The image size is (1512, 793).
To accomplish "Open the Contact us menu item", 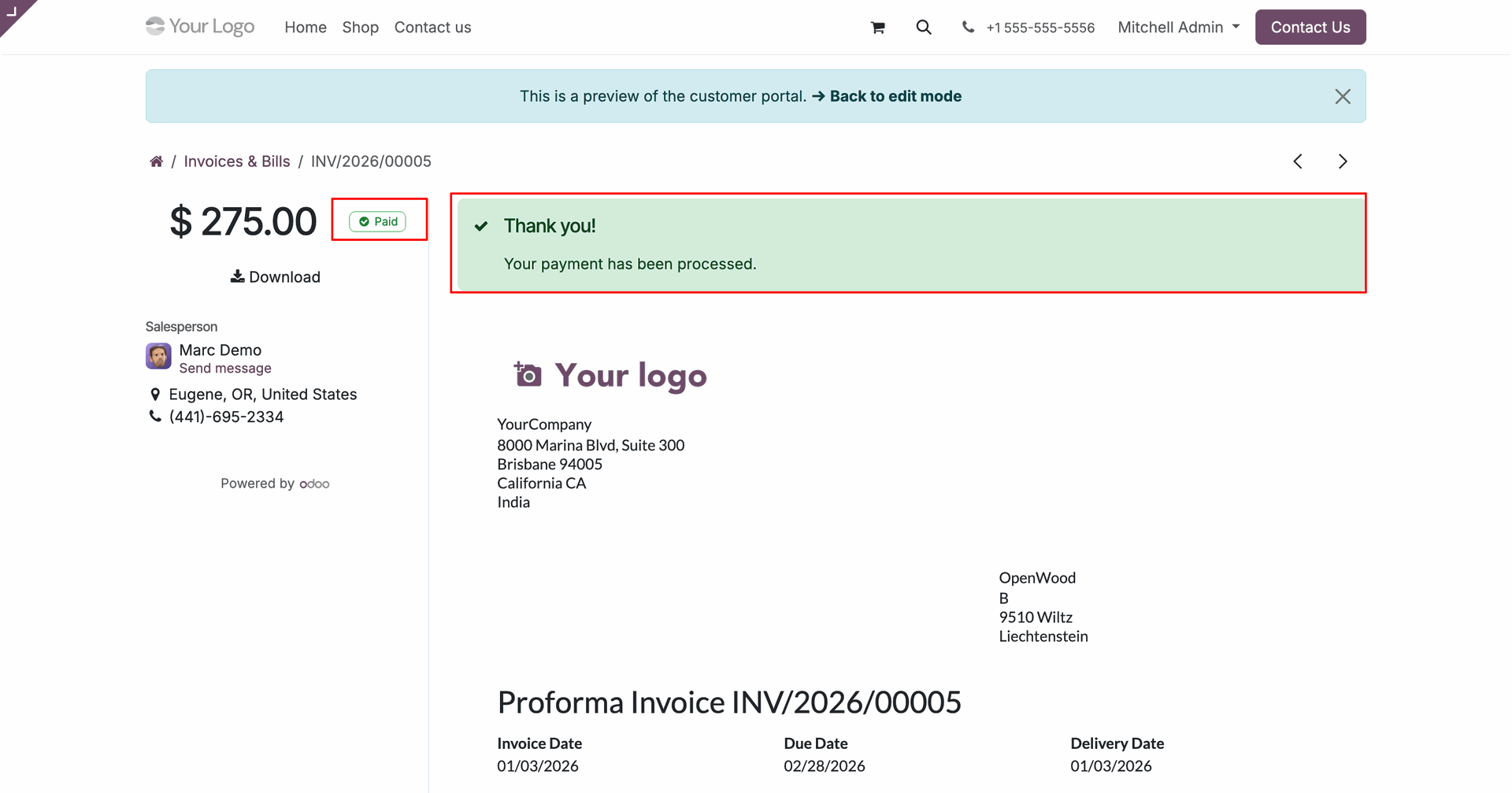I will click(x=432, y=28).
